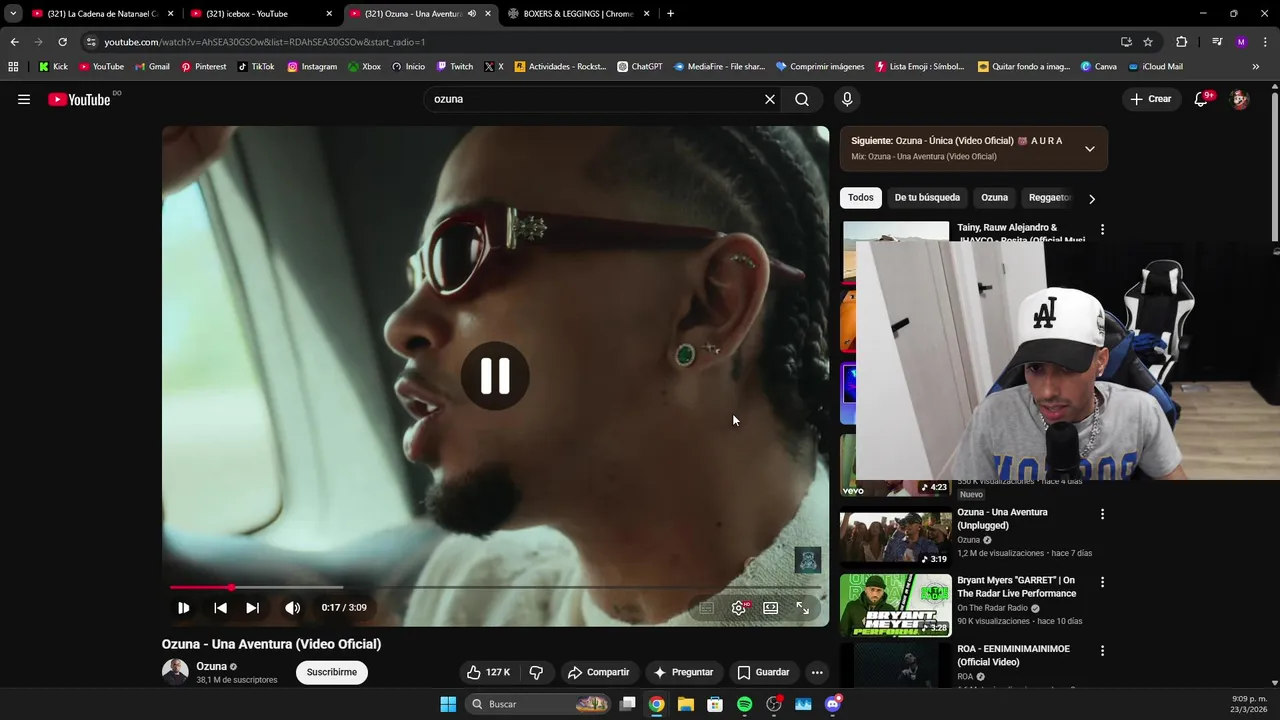This screenshot has height=720, width=1280.
Task: Open File Explorer from the taskbar
Action: click(685, 704)
